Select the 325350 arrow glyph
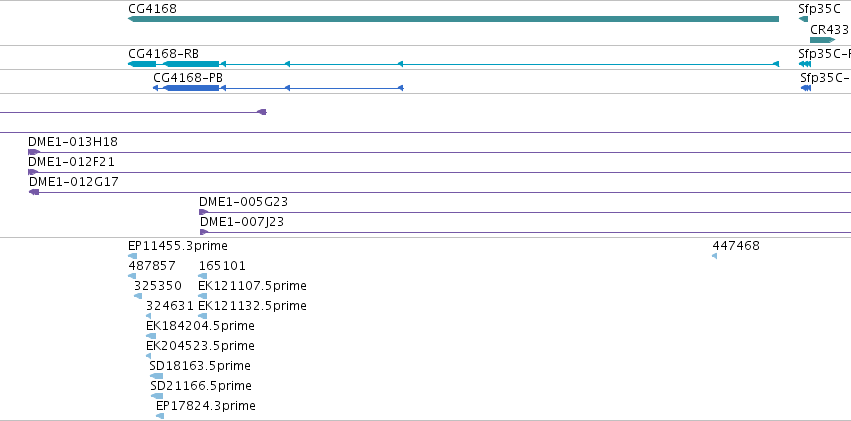This screenshot has height=421, width=851. 138,296
